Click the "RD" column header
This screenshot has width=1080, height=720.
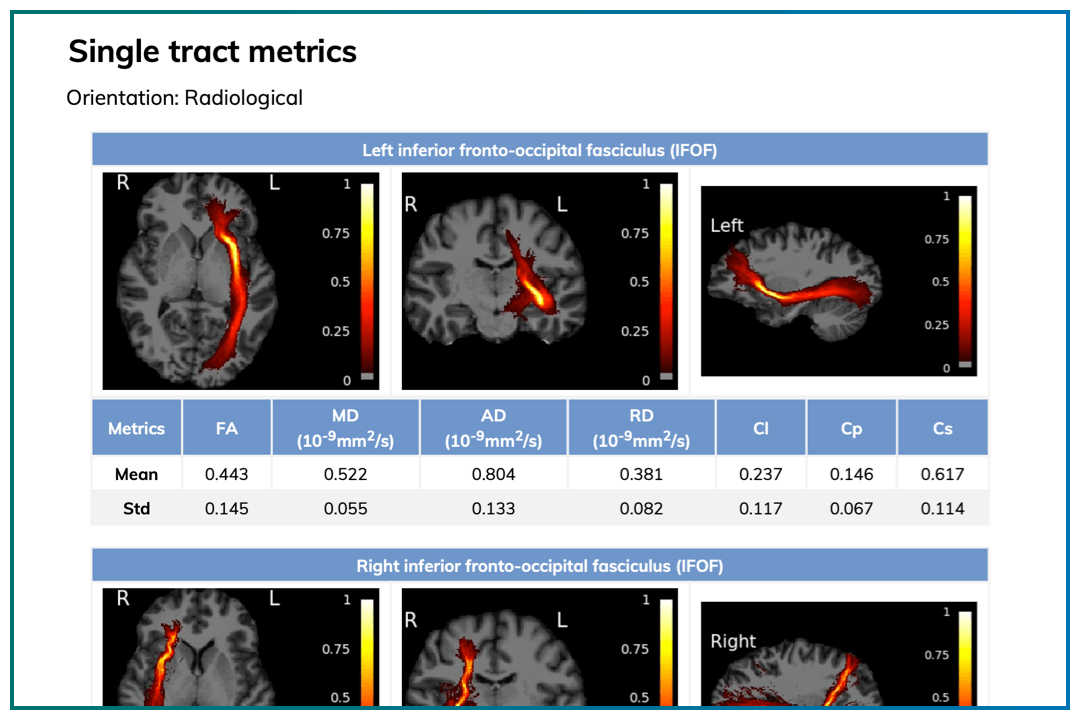pos(641,428)
